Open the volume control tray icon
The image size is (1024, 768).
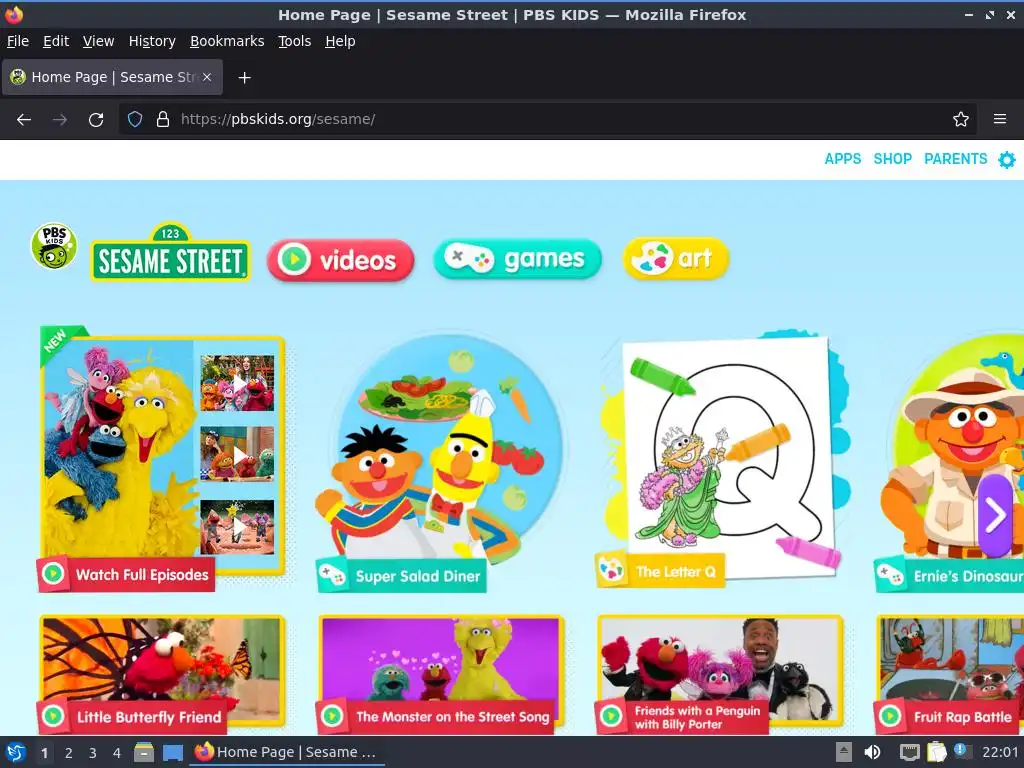[872, 752]
